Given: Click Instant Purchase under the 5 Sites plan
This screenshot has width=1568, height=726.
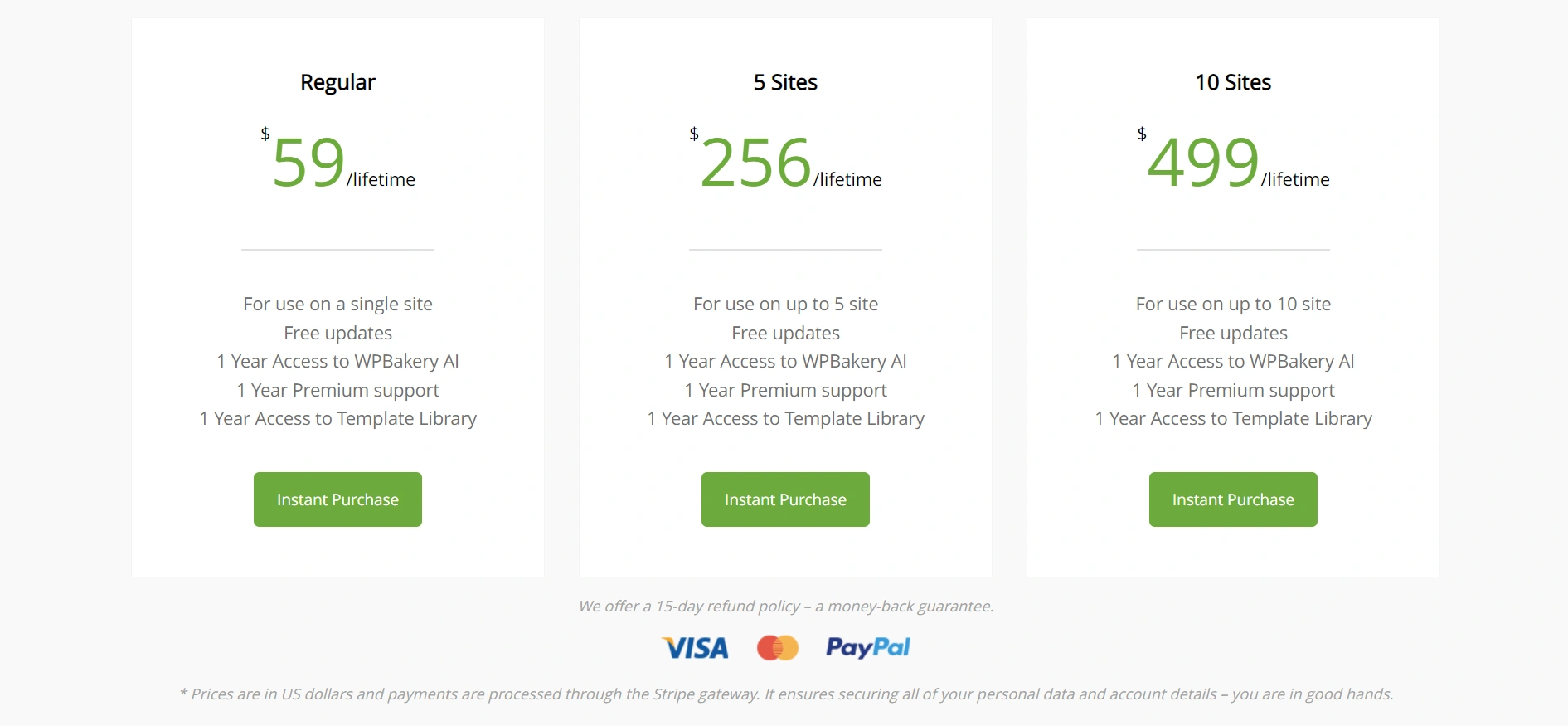Looking at the screenshot, I should point(784,499).
